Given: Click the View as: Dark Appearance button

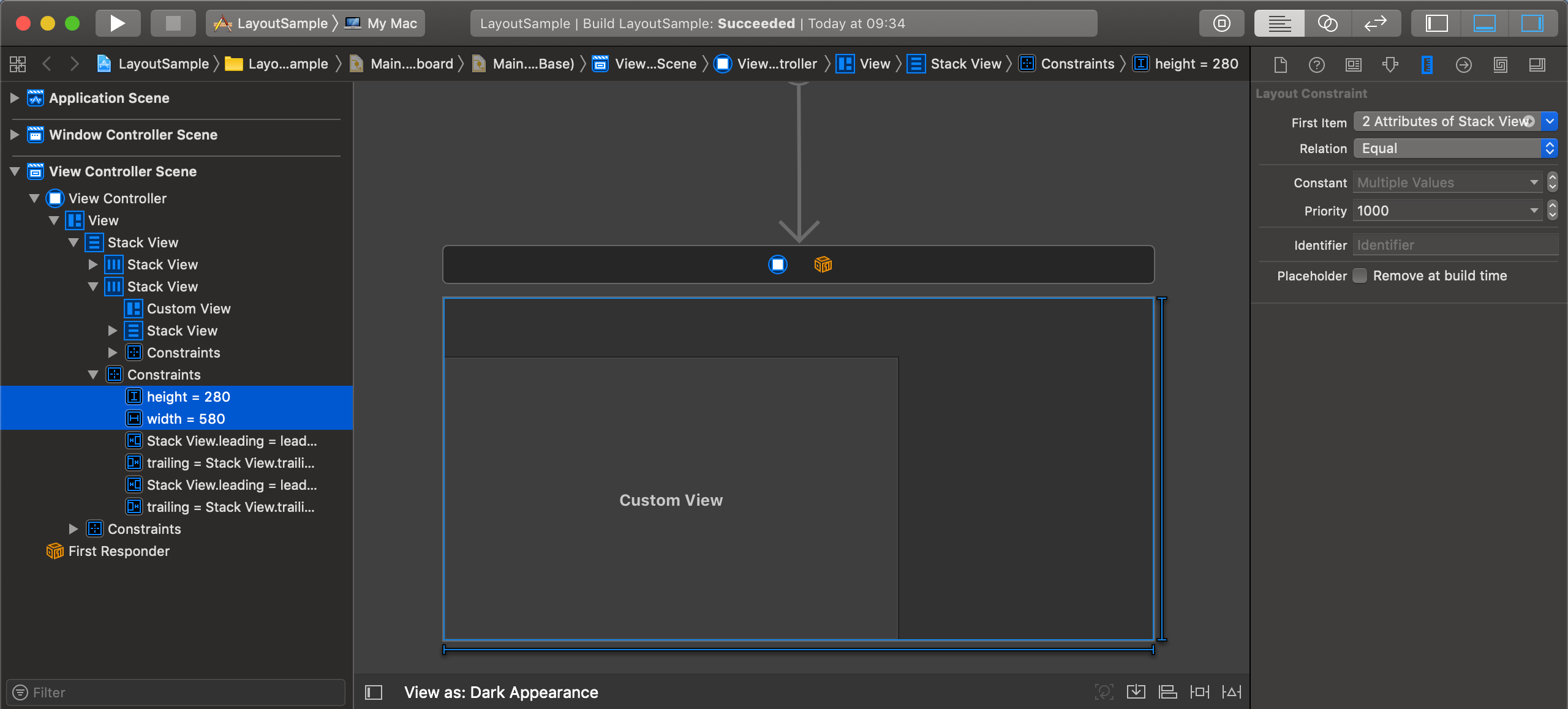Looking at the screenshot, I should pyautogui.click(x=501, y=692).
